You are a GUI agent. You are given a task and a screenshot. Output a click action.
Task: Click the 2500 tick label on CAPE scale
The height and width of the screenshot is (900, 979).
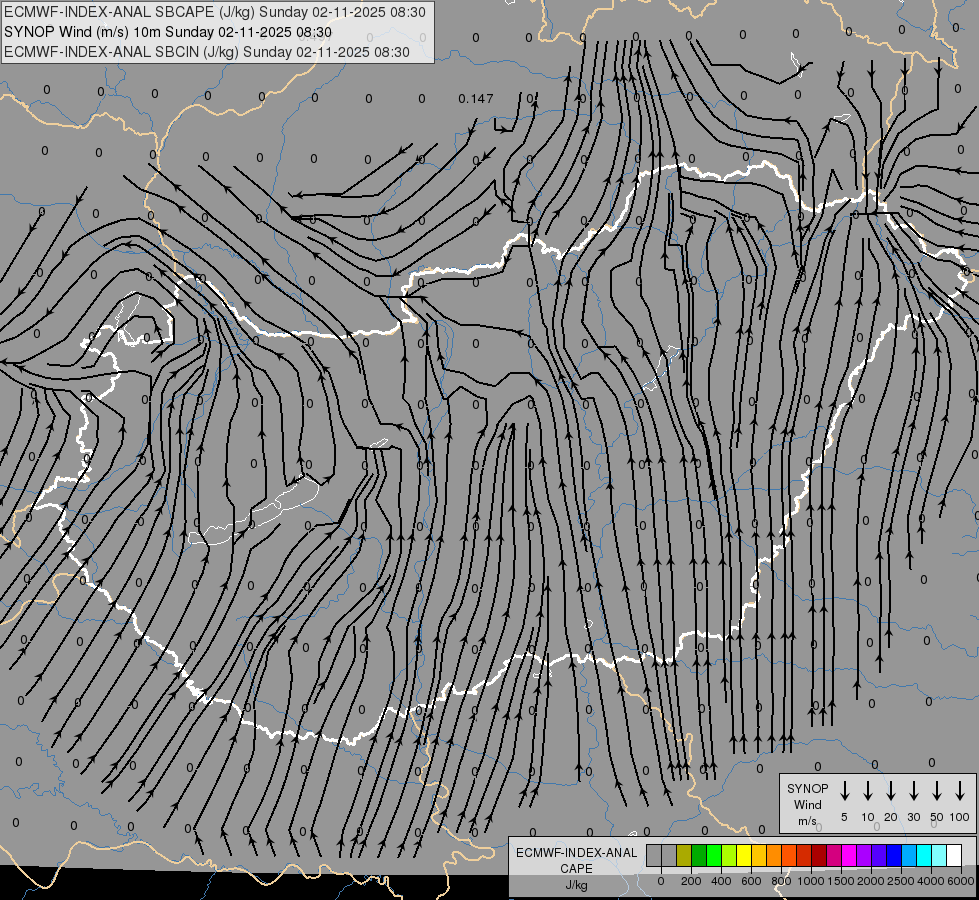point(901,881)
